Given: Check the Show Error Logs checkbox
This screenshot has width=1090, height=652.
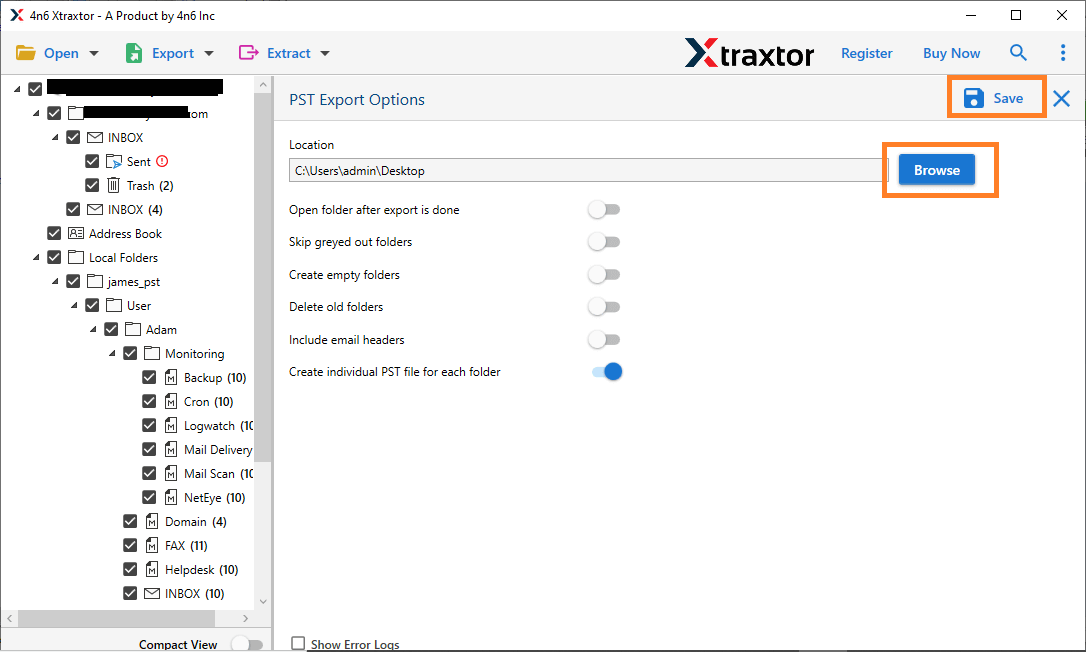Looking at the screenshot, I should click(298, 644).
